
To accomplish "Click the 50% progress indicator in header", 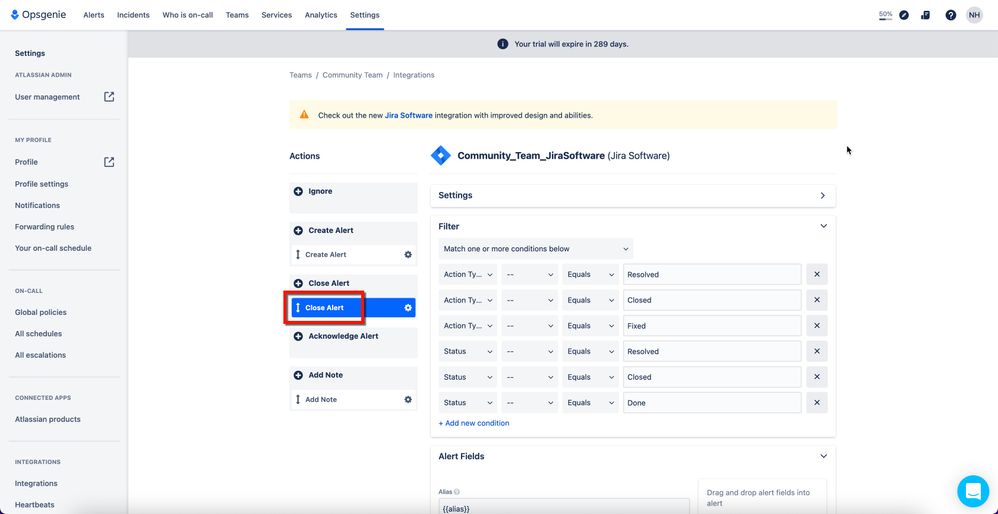I will pos(885,15).
